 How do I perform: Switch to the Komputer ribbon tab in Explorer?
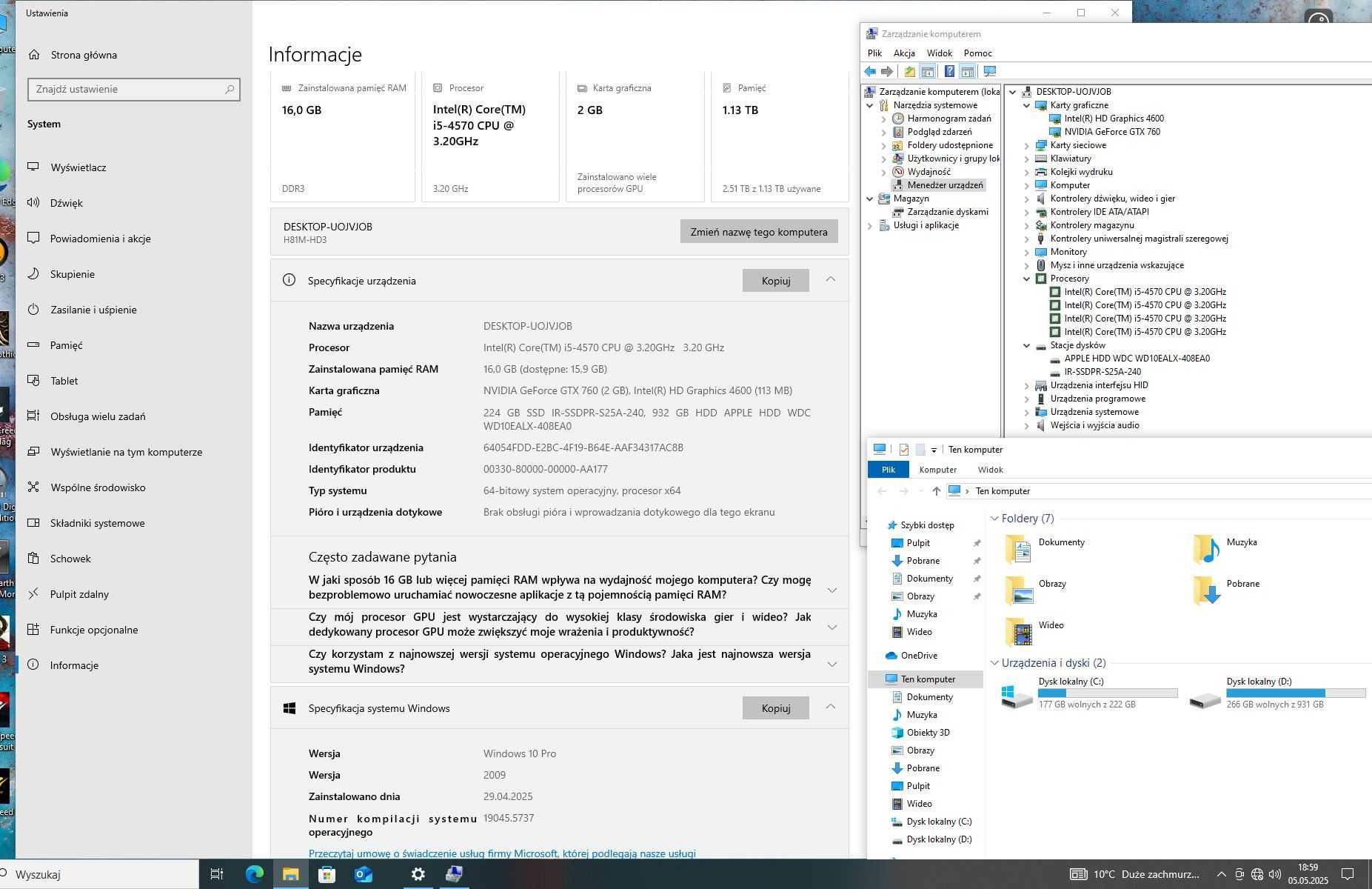pyautogui.click(x=937, y=470)
